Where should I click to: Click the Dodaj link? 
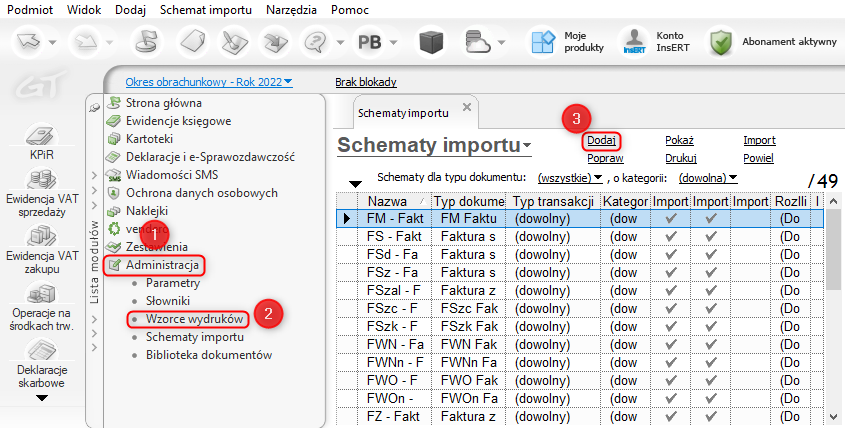(x=601, y=140)
